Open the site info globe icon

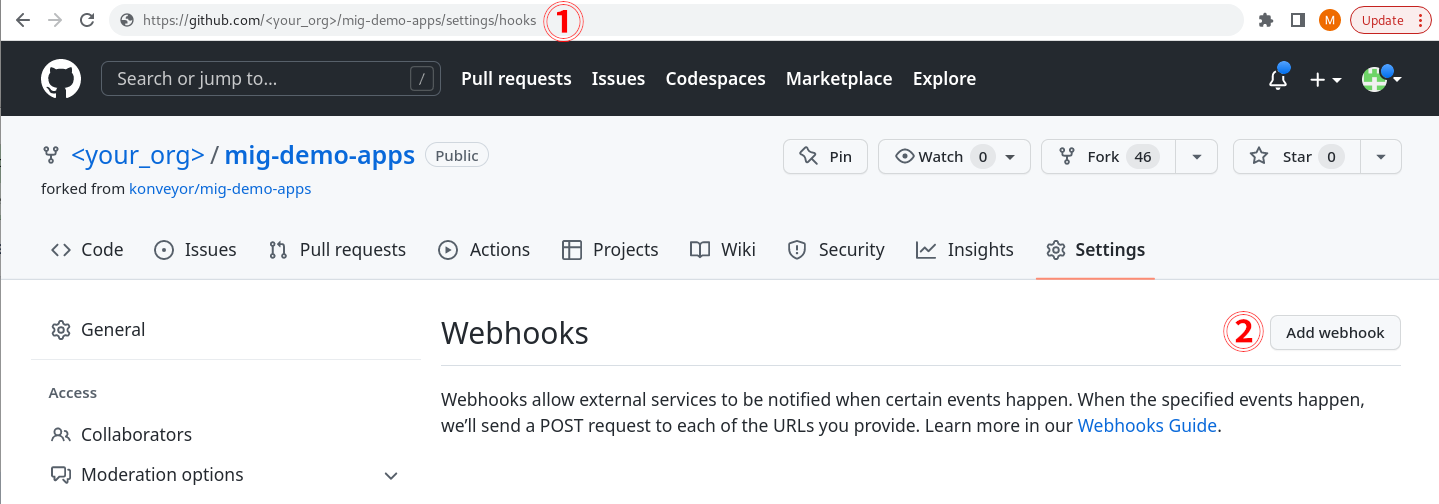[x=126, y=20]
